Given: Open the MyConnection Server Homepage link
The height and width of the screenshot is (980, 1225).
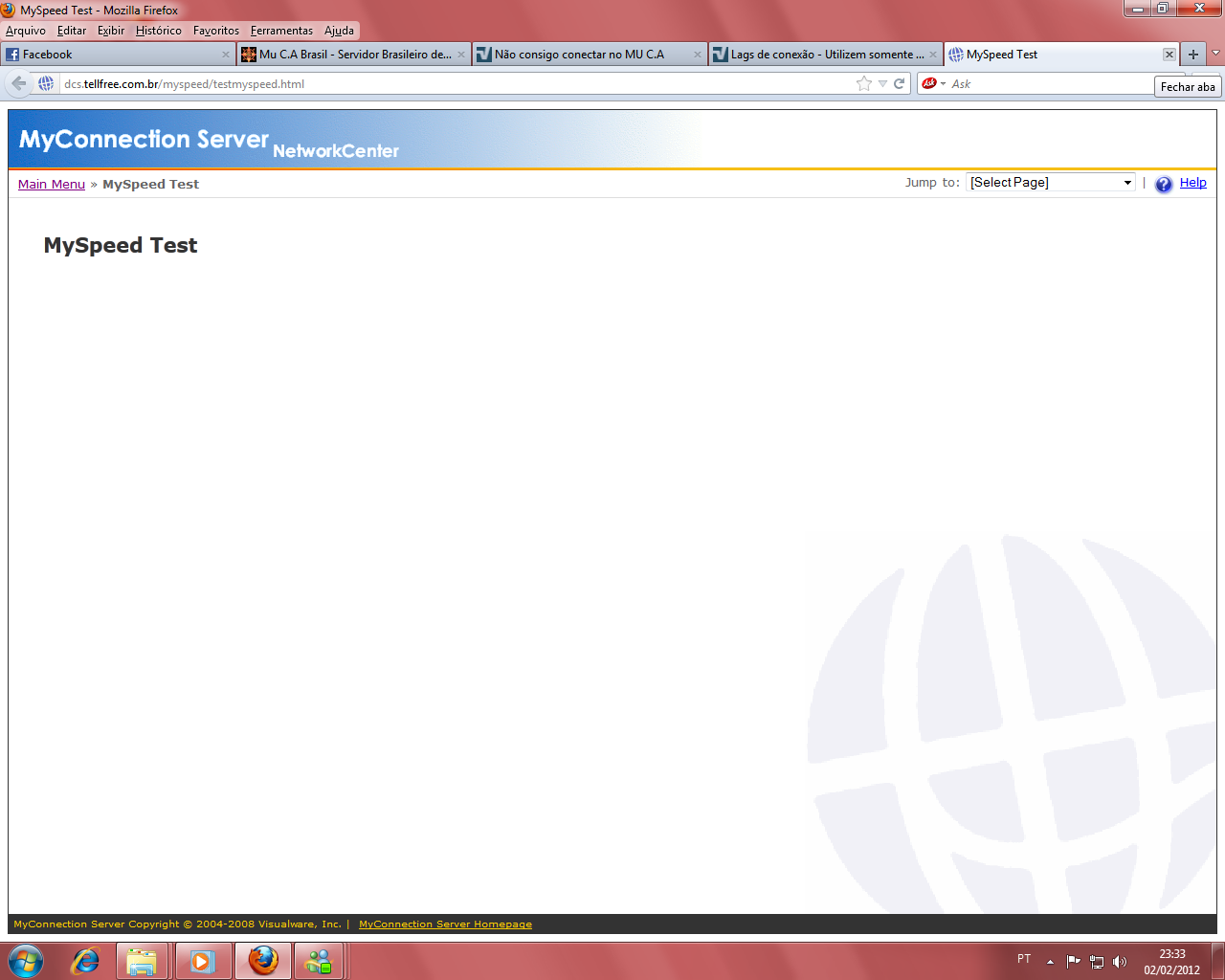Looking at the screenshot, I should [445, 924].
